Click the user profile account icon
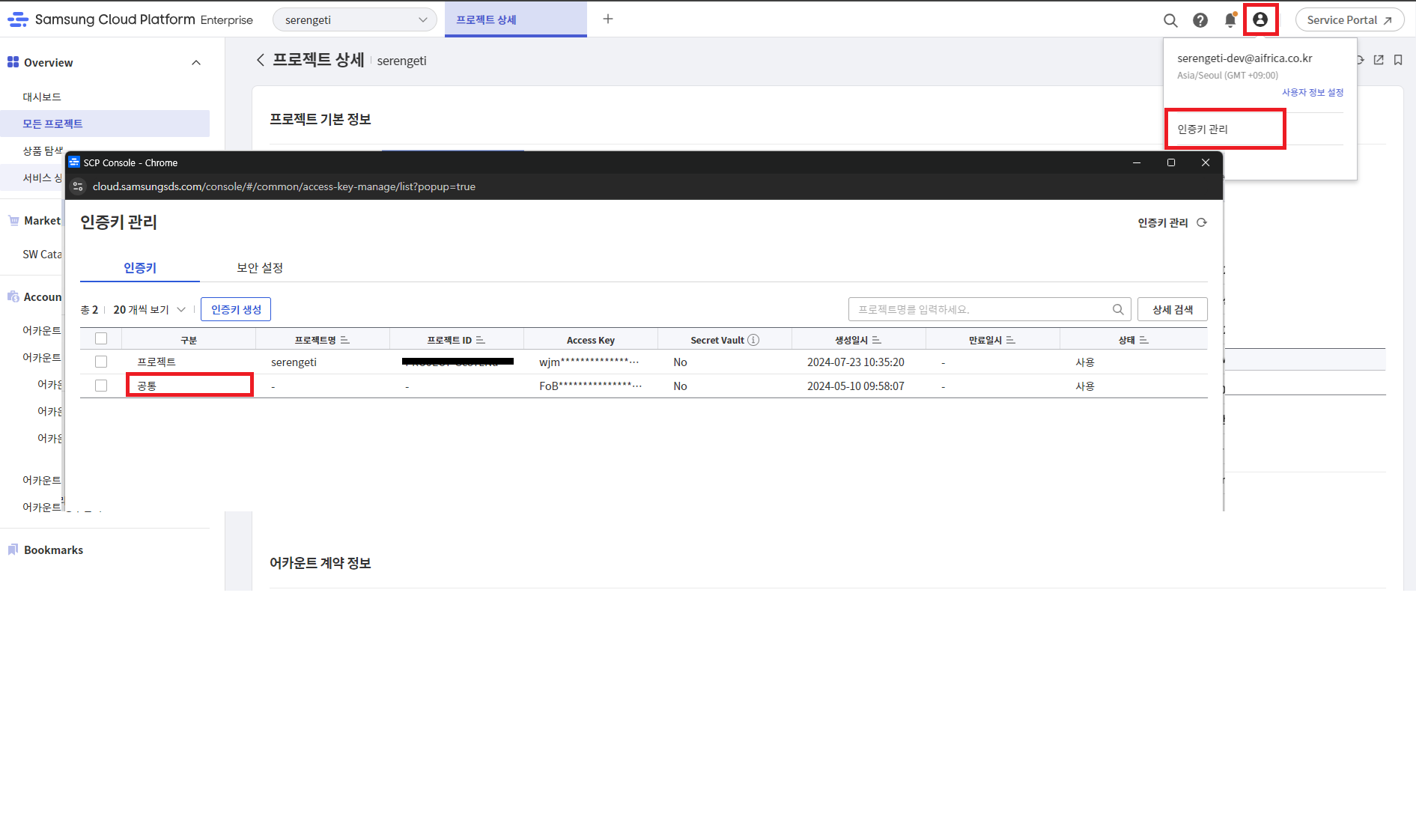This screenshot has height=840, width=1416. pos(1260,20)
